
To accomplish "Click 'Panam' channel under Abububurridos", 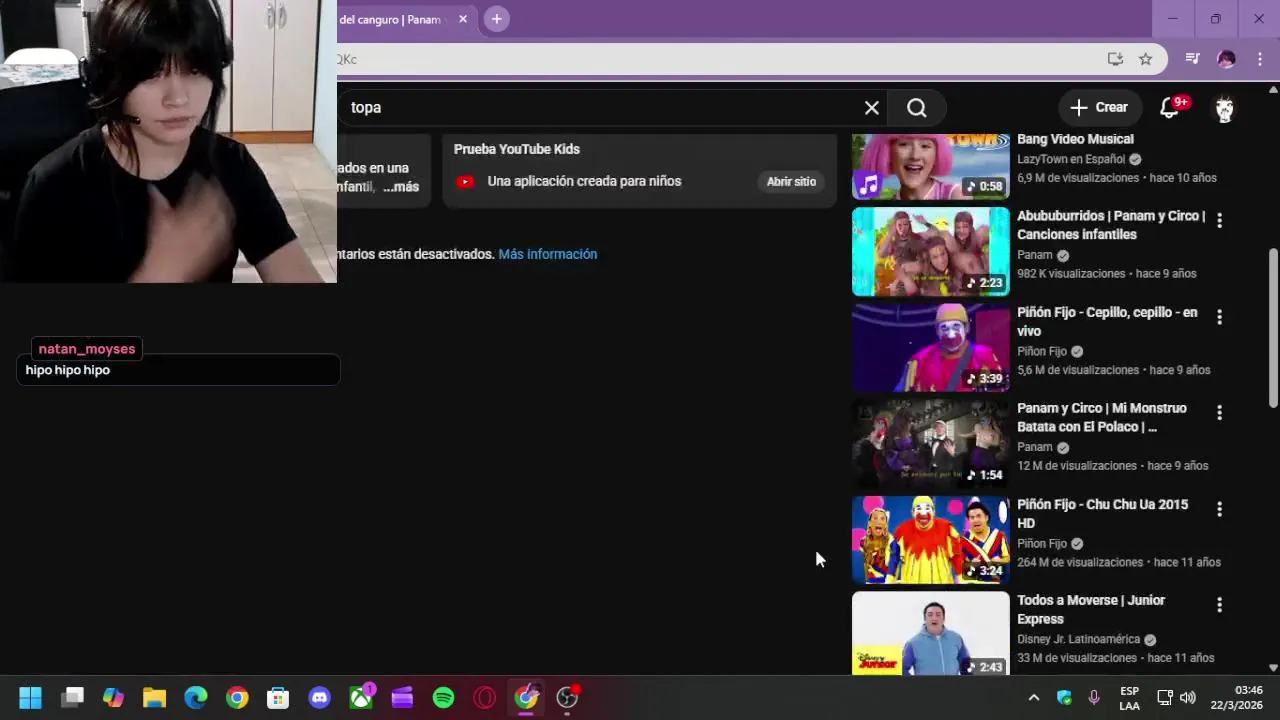I will point(1035,255).
